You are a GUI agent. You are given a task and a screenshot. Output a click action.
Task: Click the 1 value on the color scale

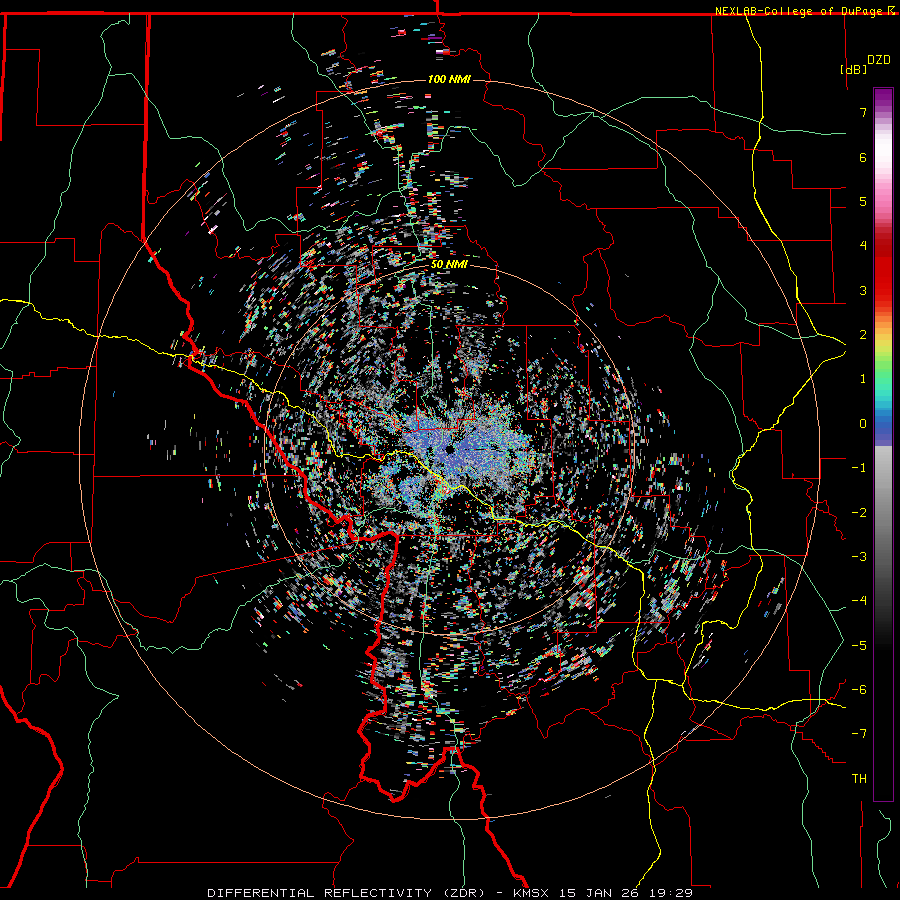(x=863, y=379)
